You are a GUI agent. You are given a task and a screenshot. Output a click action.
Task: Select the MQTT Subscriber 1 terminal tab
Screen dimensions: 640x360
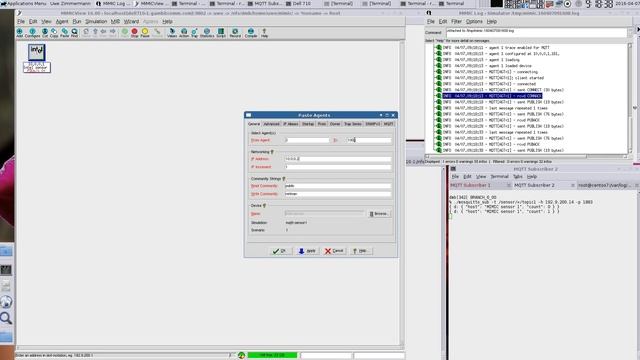(x=470, y=185)
